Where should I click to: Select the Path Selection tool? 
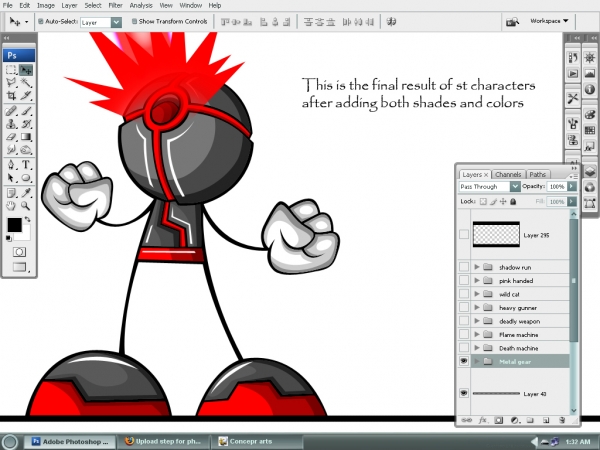[11, 178]
